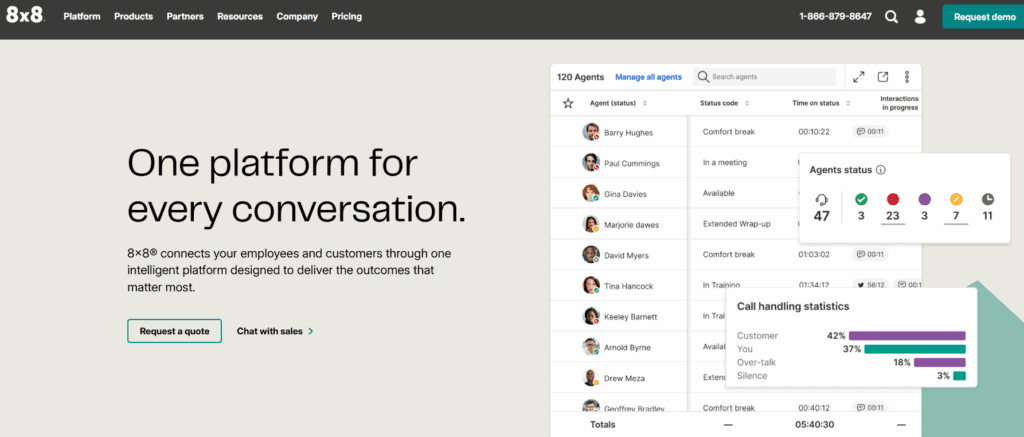Open the Chat with sales link

(274, 331)
